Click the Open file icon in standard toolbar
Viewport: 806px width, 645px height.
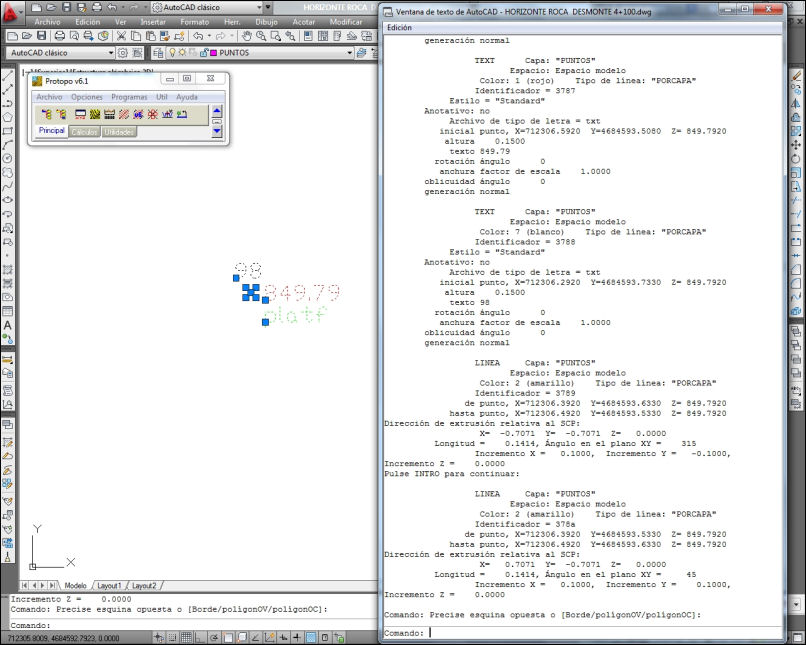27,36
